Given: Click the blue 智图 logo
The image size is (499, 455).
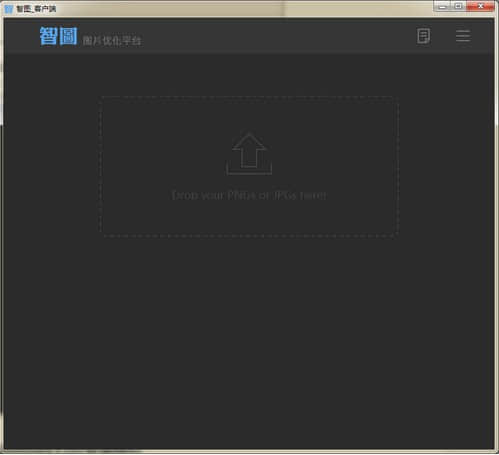Looking at the screenshot, I should click(58, 36).
